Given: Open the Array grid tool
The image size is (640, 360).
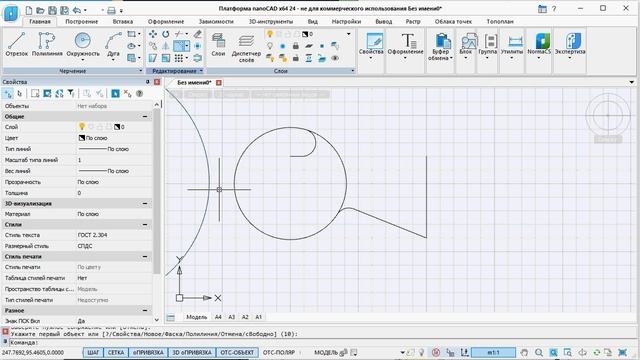Looking at the screenshot, I should 178,58.
